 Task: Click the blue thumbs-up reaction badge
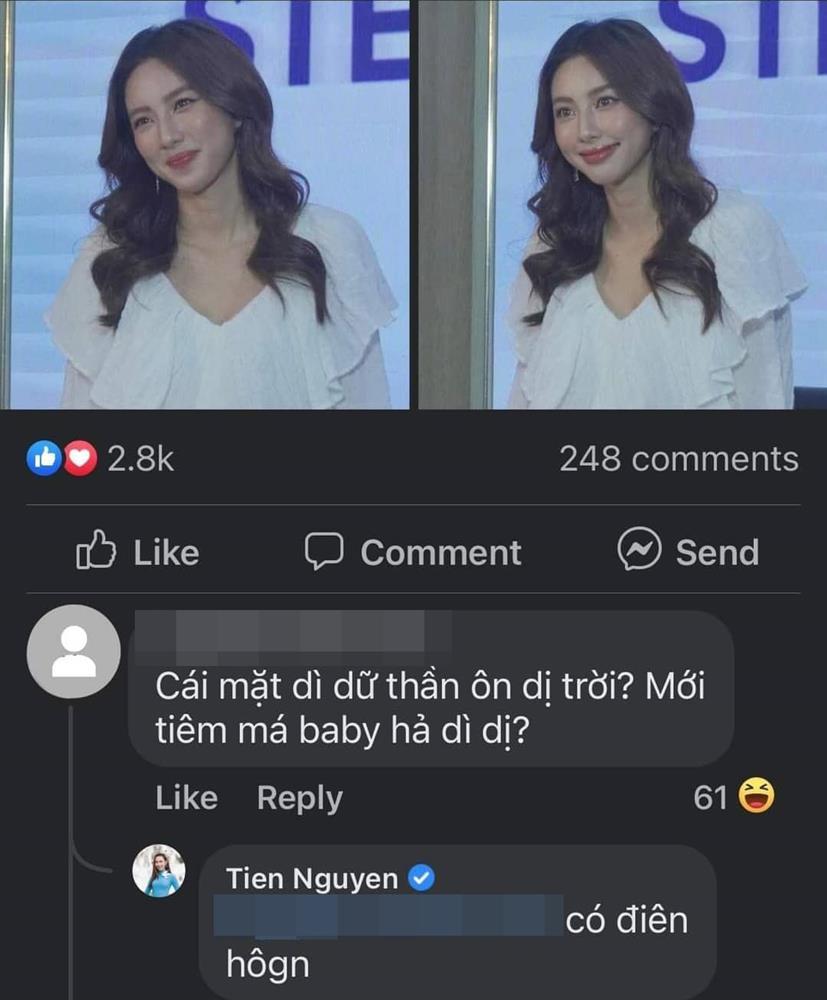(42, 459)
